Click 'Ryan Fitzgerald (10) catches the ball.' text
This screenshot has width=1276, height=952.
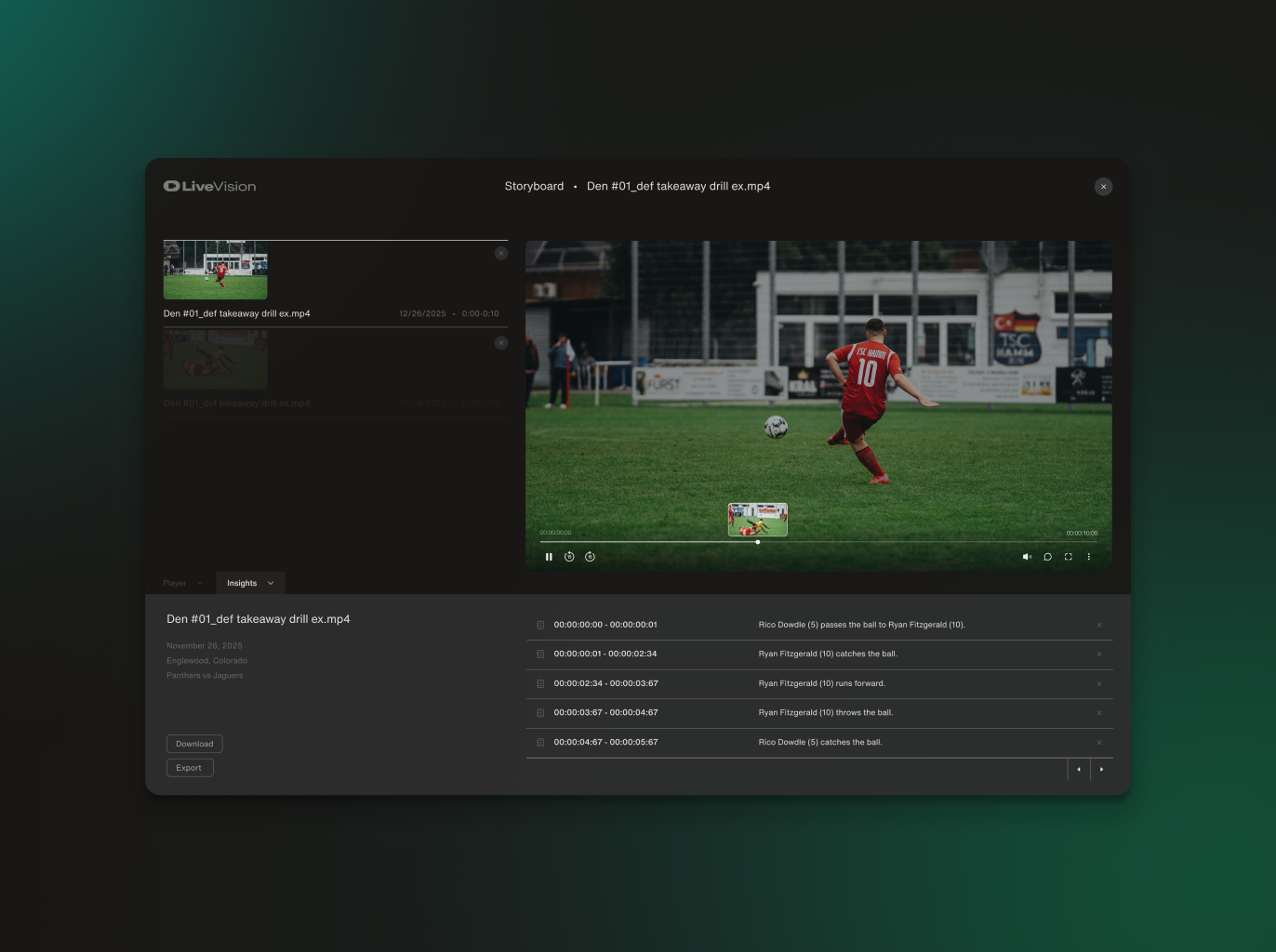pos(828,654)
